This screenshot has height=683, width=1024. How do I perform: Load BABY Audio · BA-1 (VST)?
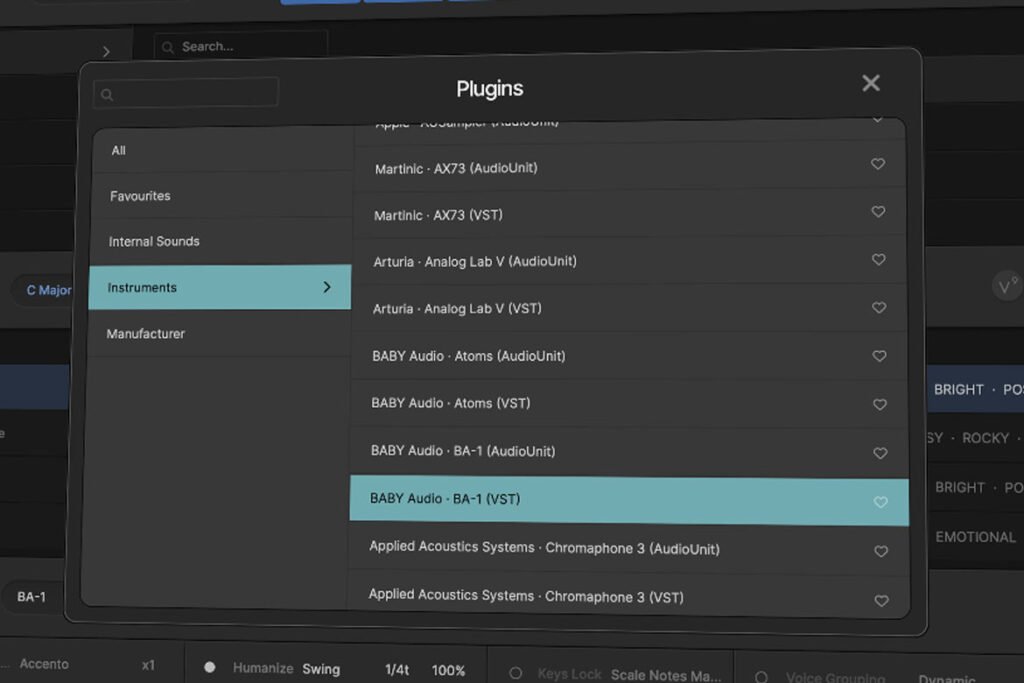(629, 501)
